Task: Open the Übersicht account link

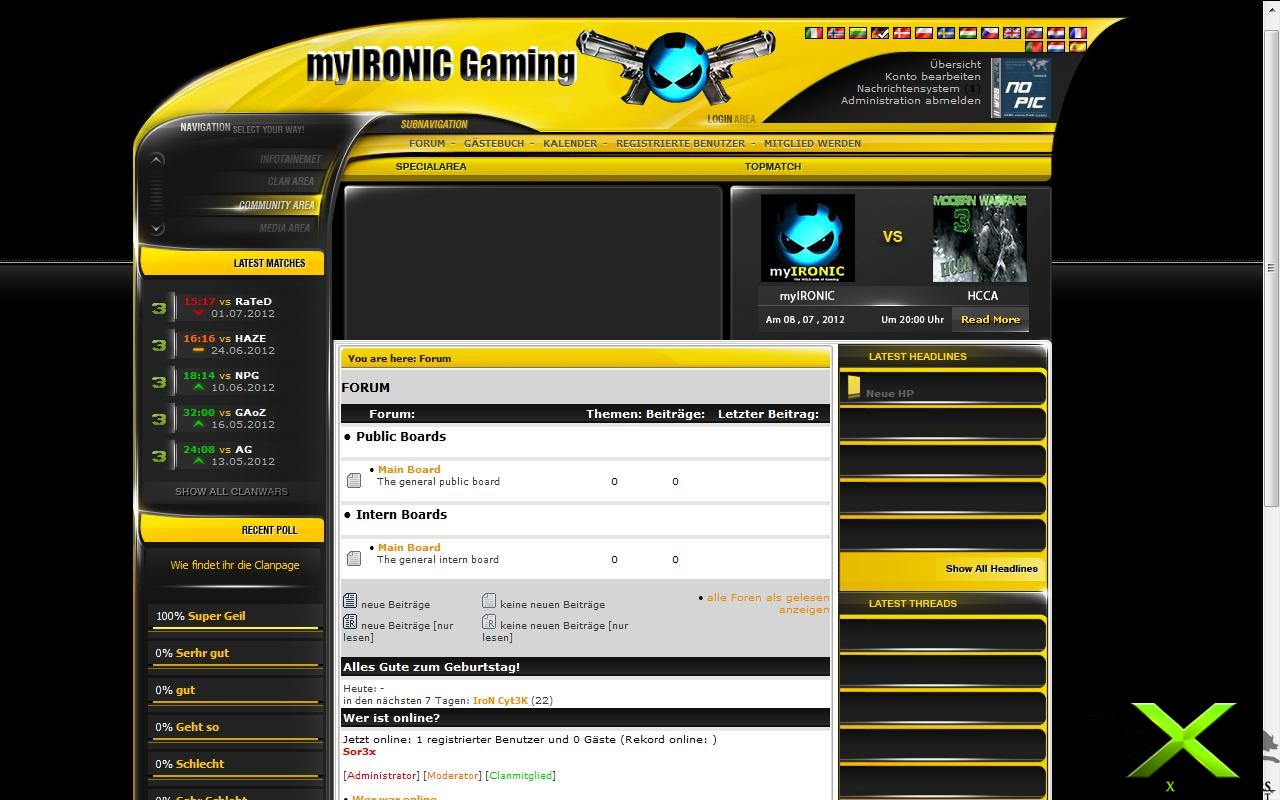Action: pos(955,64)
